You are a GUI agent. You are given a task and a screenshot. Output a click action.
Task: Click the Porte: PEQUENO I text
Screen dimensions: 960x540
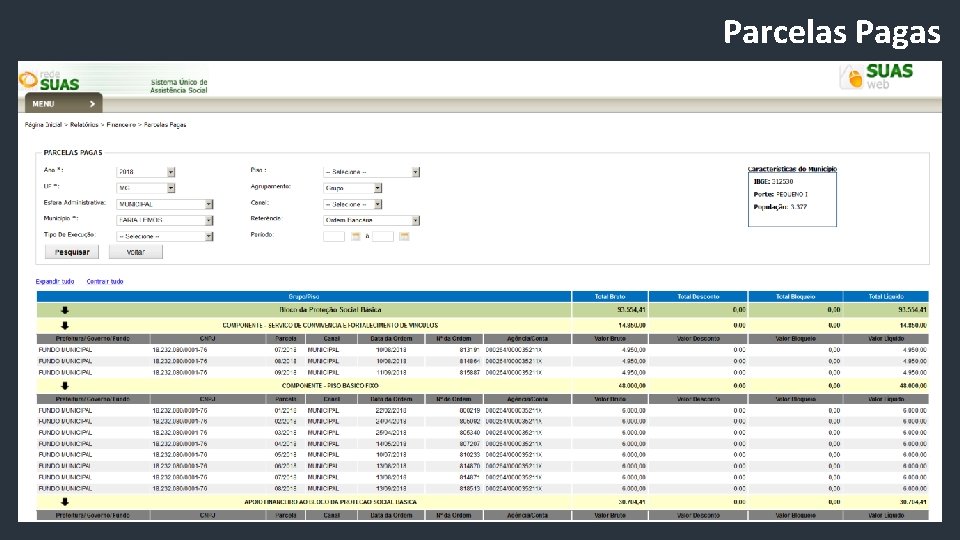click(781, 195)
